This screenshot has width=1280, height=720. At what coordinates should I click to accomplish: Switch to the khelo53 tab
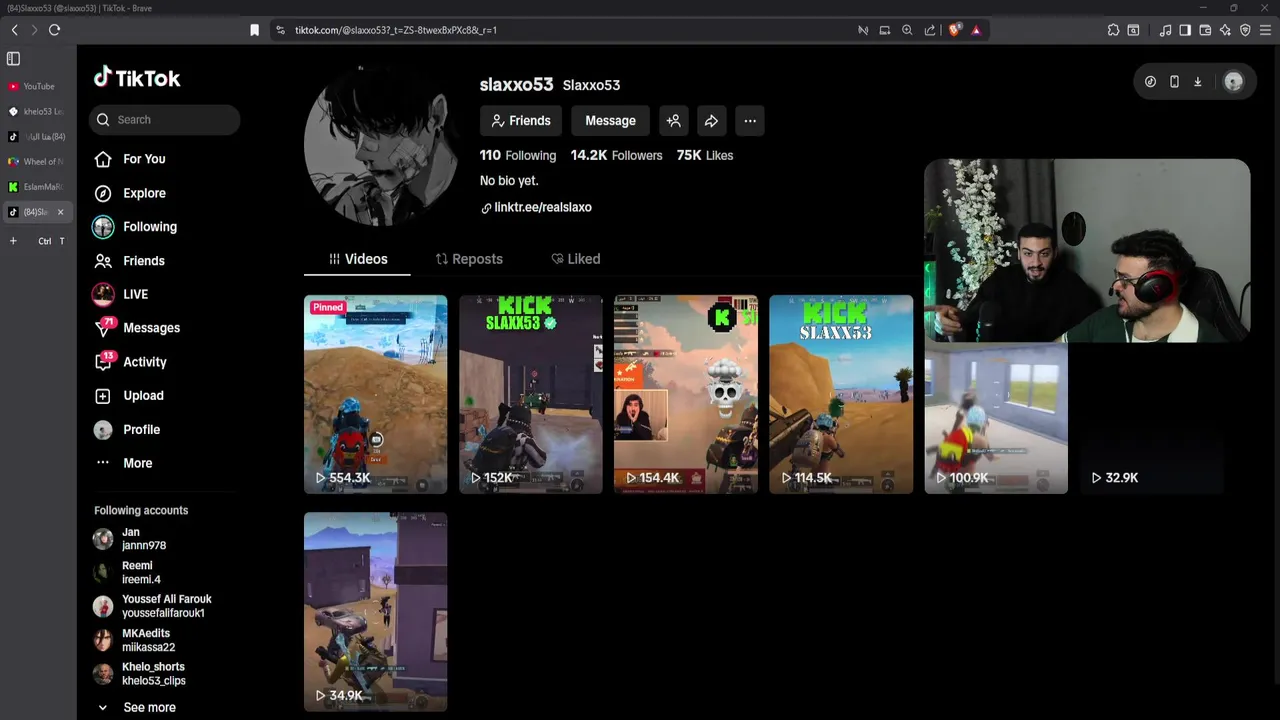(x=37, y=111)
